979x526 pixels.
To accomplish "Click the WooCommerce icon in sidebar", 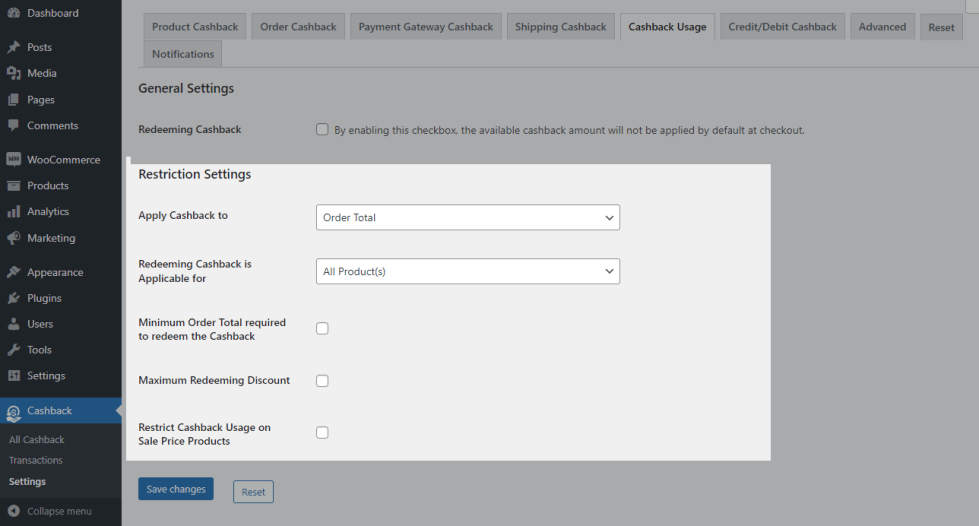I will (x=14, y=160).
